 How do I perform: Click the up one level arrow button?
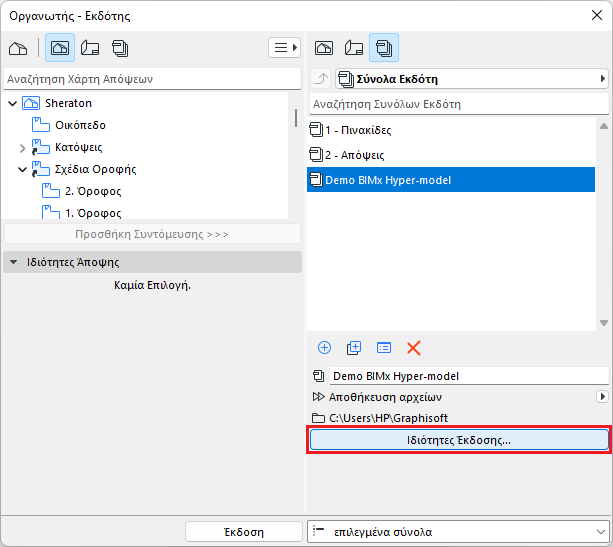pyautogui.click(x=321, y=79)
